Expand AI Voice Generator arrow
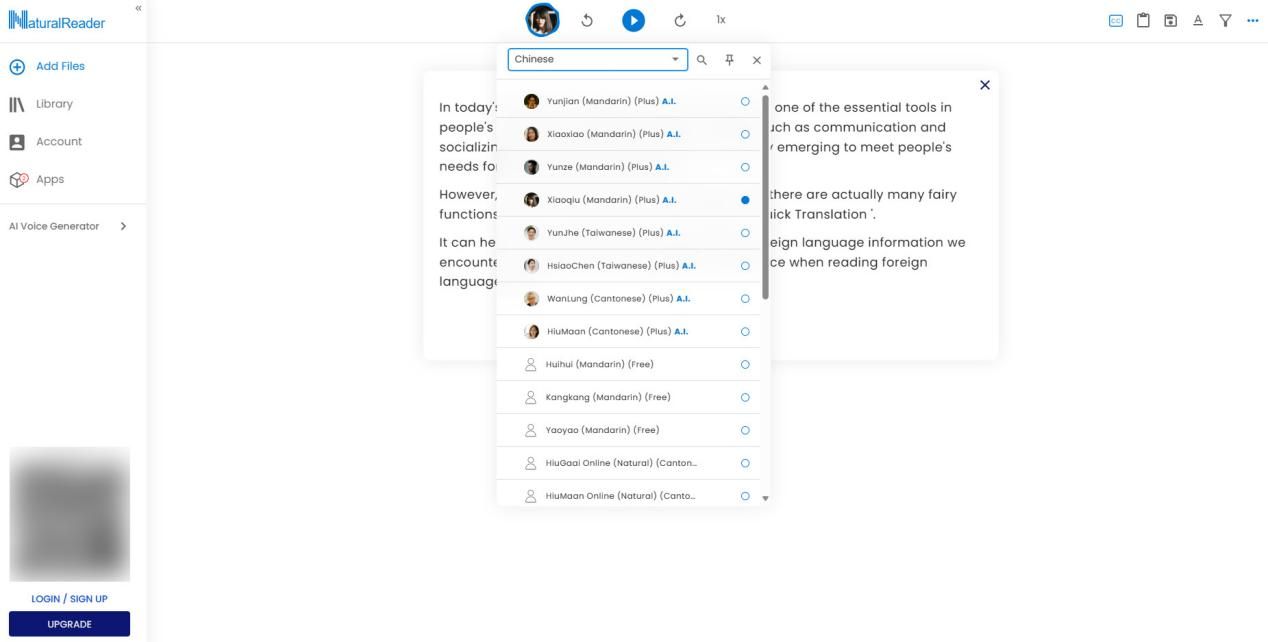 pos(123,226)
